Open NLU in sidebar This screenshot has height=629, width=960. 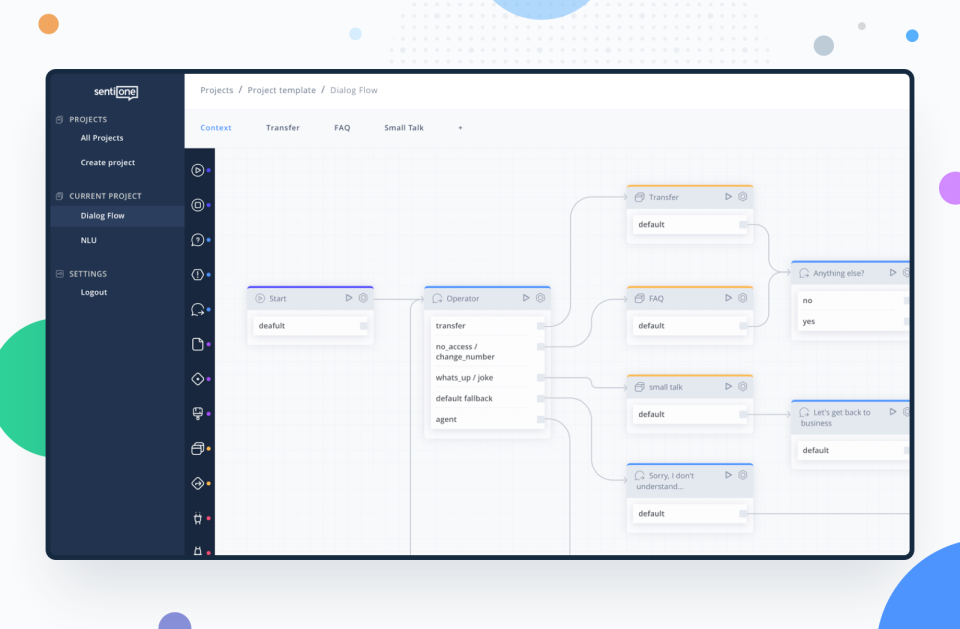point(88,240)
